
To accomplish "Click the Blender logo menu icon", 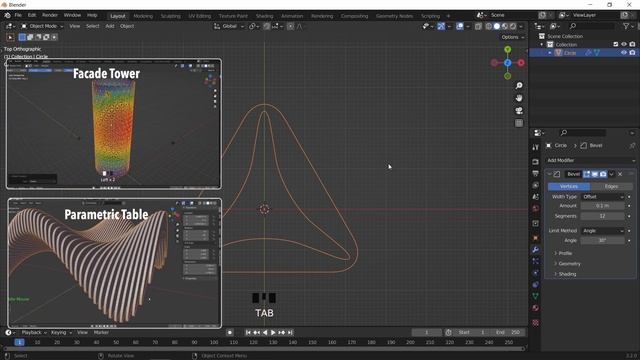I will [x=7, y=16].
